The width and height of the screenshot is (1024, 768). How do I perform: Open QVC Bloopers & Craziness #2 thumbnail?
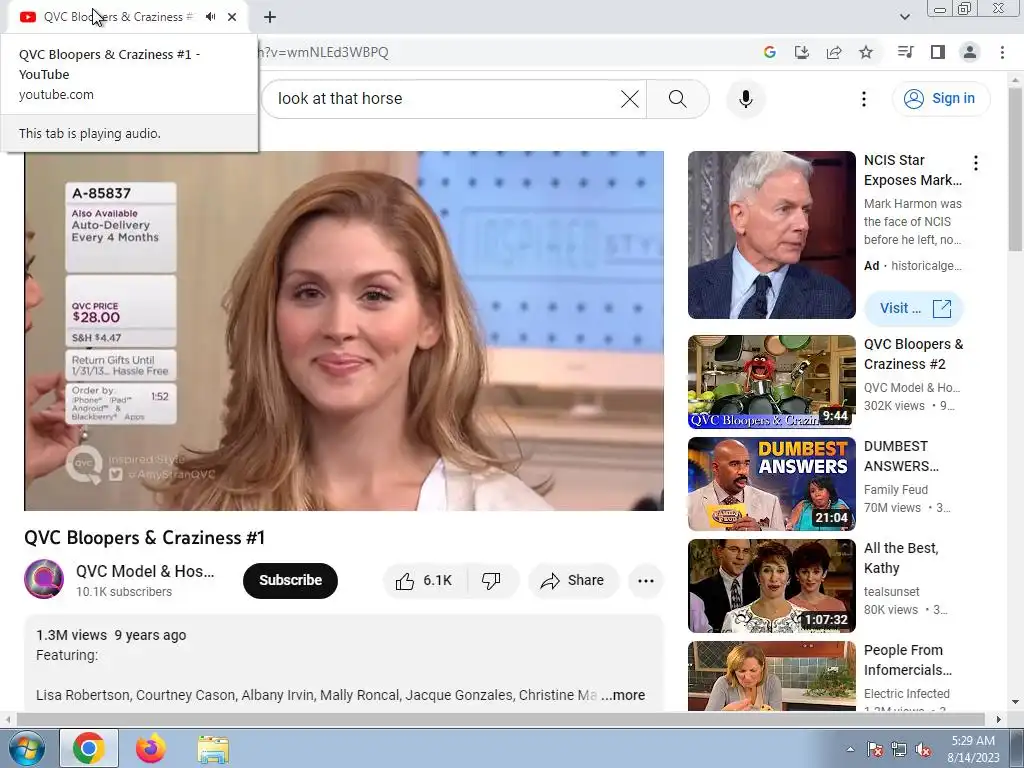pos(771,382)
